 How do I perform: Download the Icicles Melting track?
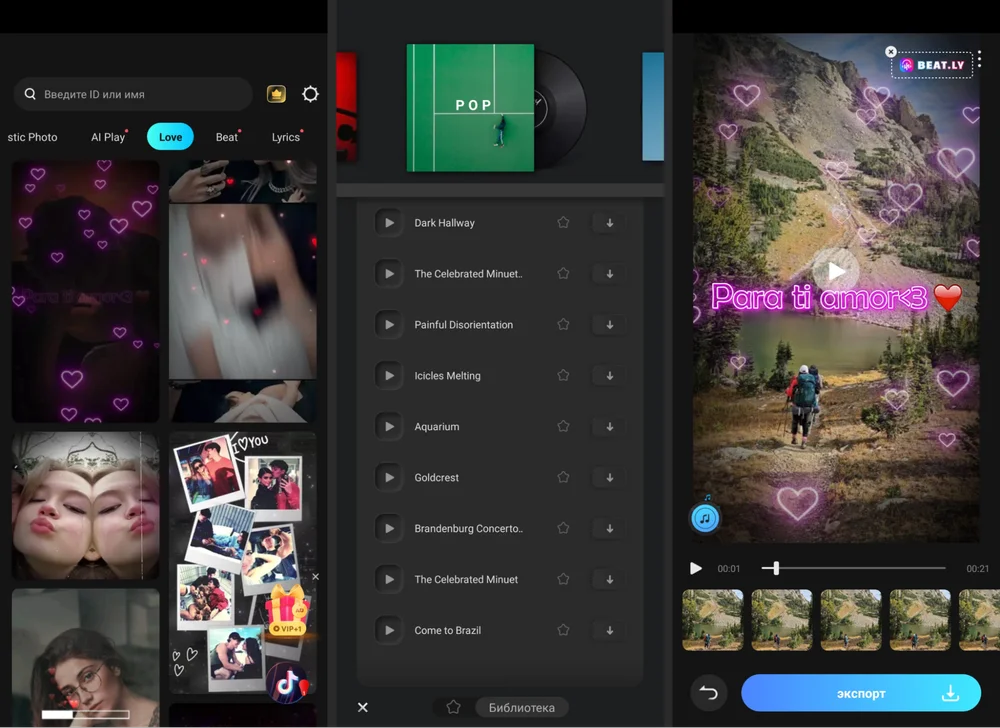(609, 376)
